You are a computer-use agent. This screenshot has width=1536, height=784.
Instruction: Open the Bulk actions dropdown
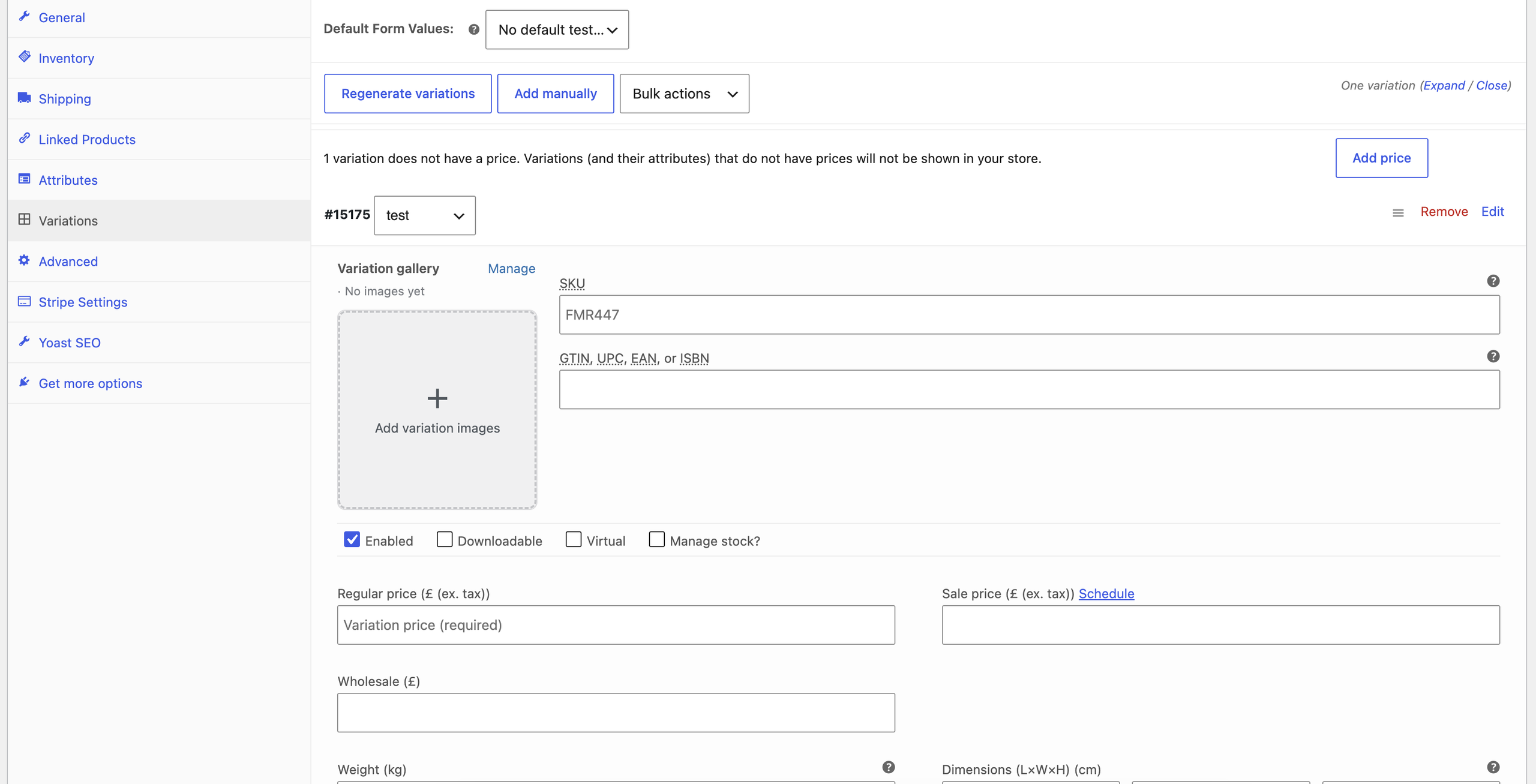pos(684,94)
